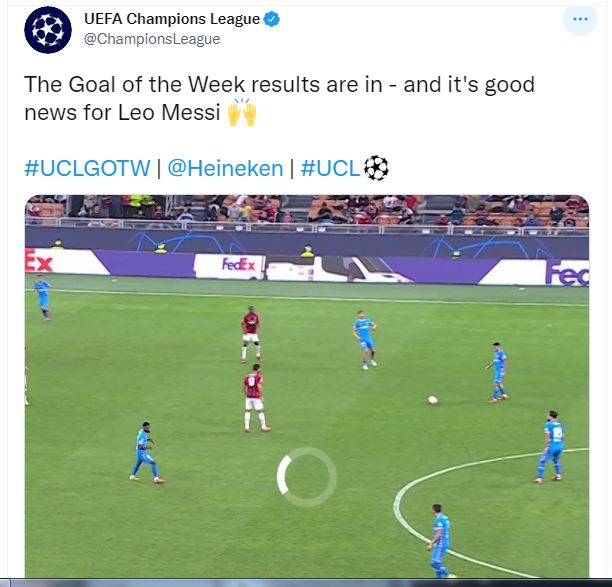The height and width of the screenshot is (587, 612).
Task: Click the white football on the pitch
Action: pos(432,400)
